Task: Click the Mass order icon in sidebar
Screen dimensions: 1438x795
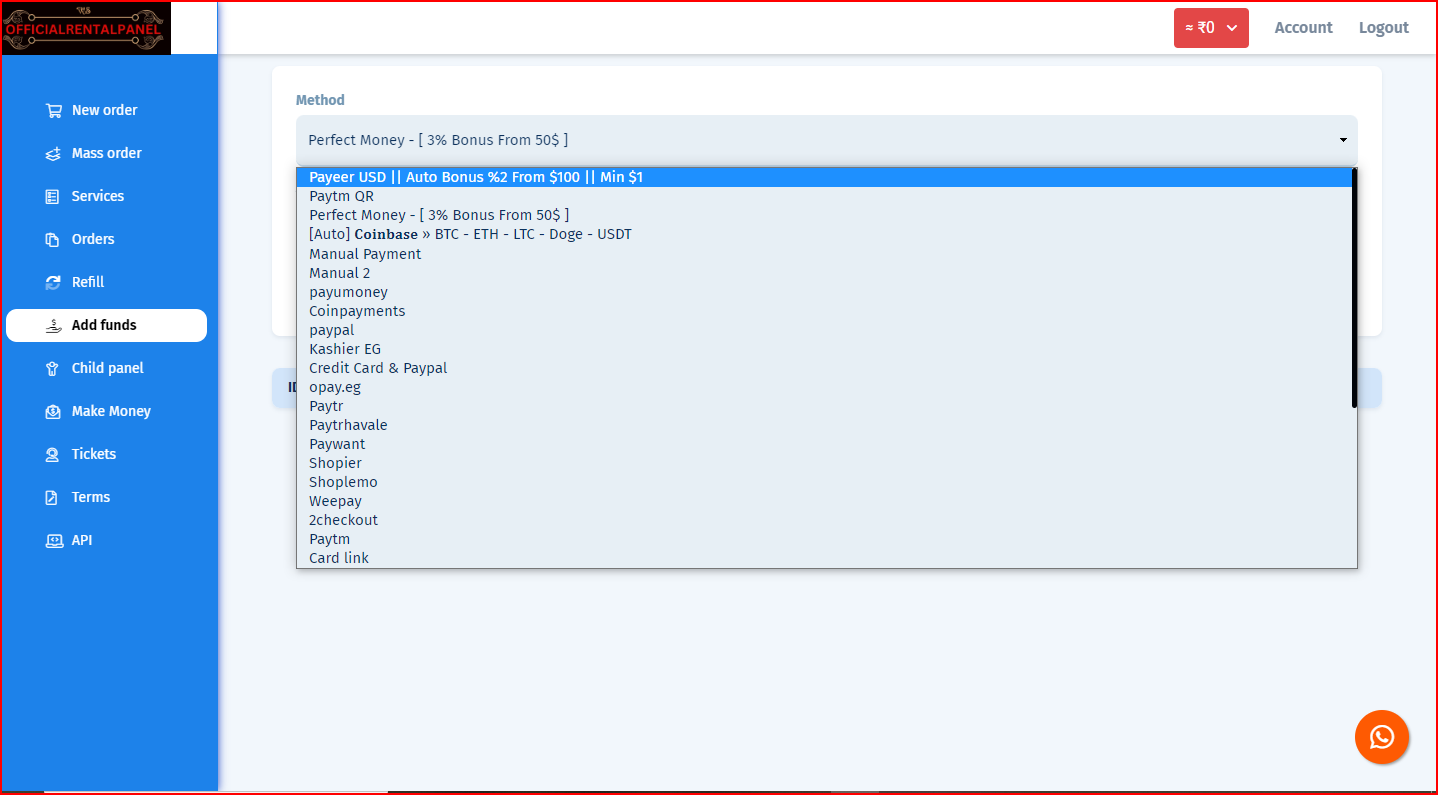Action: tap(53, 154)
